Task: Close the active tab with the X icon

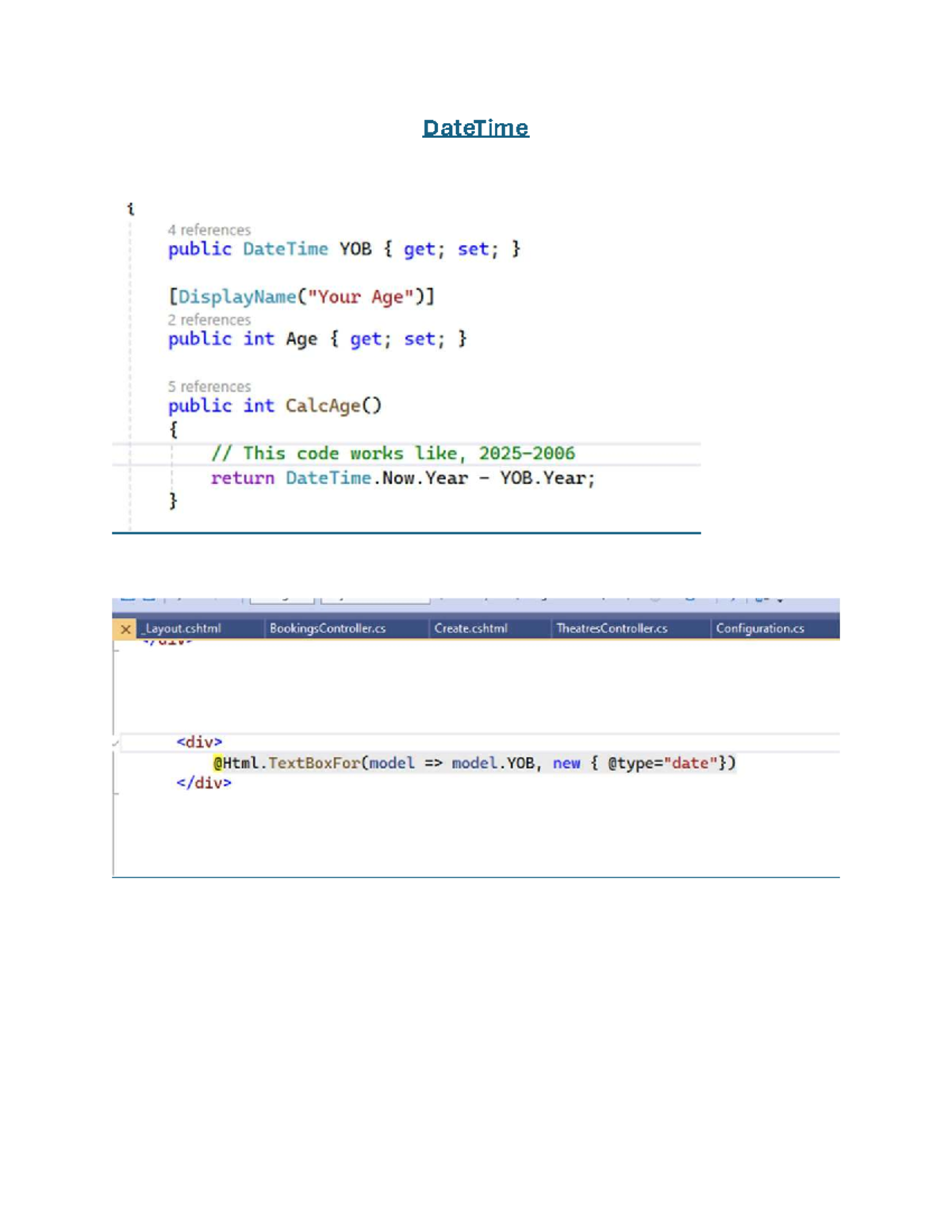Action: 125,629
